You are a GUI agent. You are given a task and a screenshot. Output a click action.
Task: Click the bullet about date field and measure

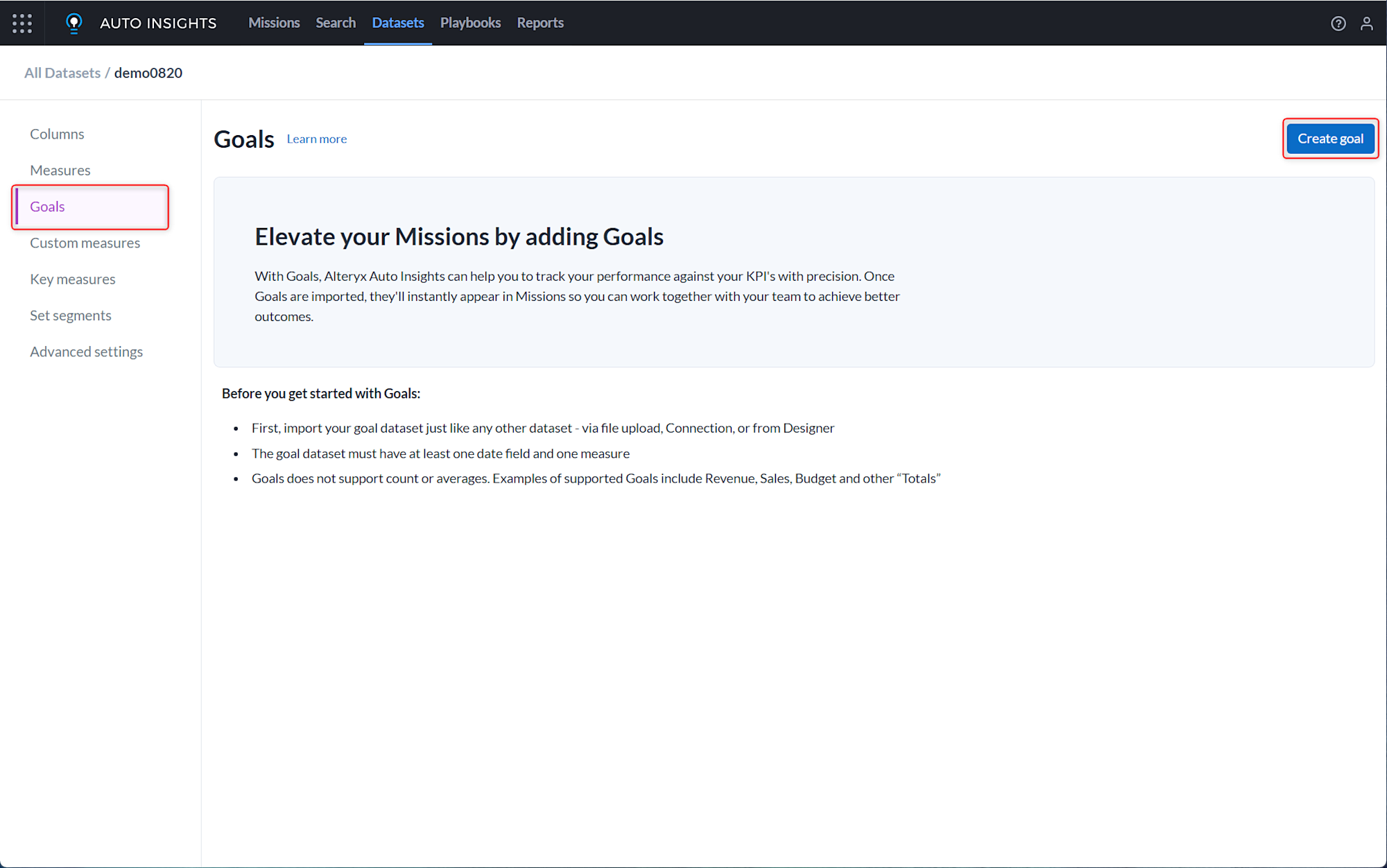(441, 453)
